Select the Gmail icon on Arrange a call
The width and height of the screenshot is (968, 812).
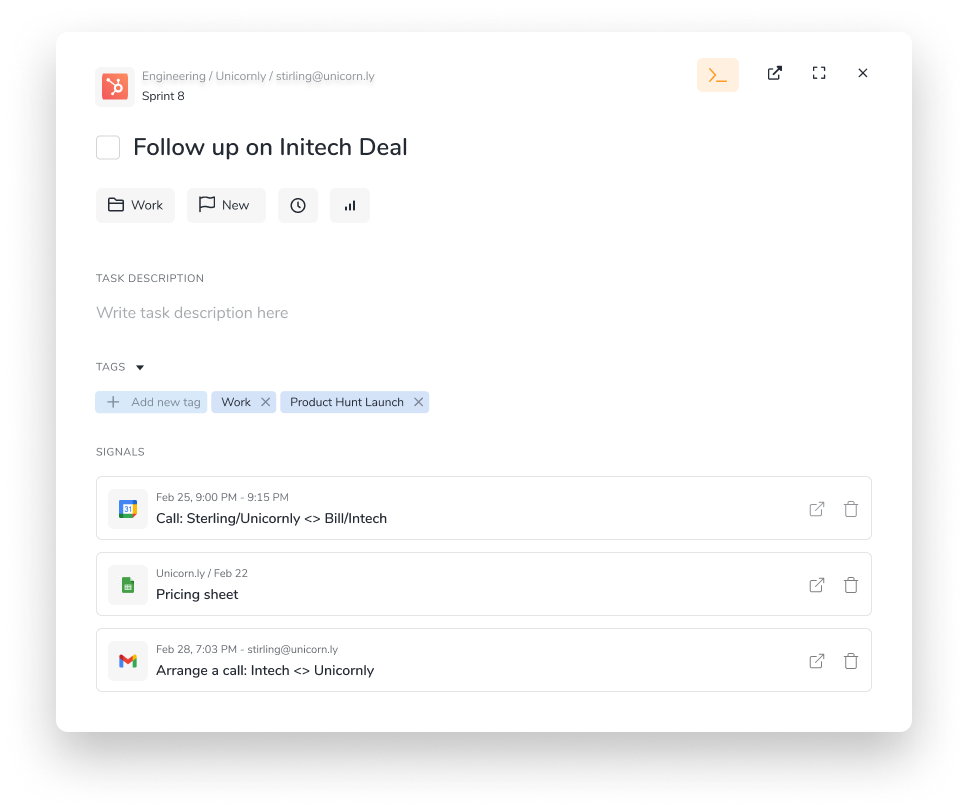tap(127, 660)
